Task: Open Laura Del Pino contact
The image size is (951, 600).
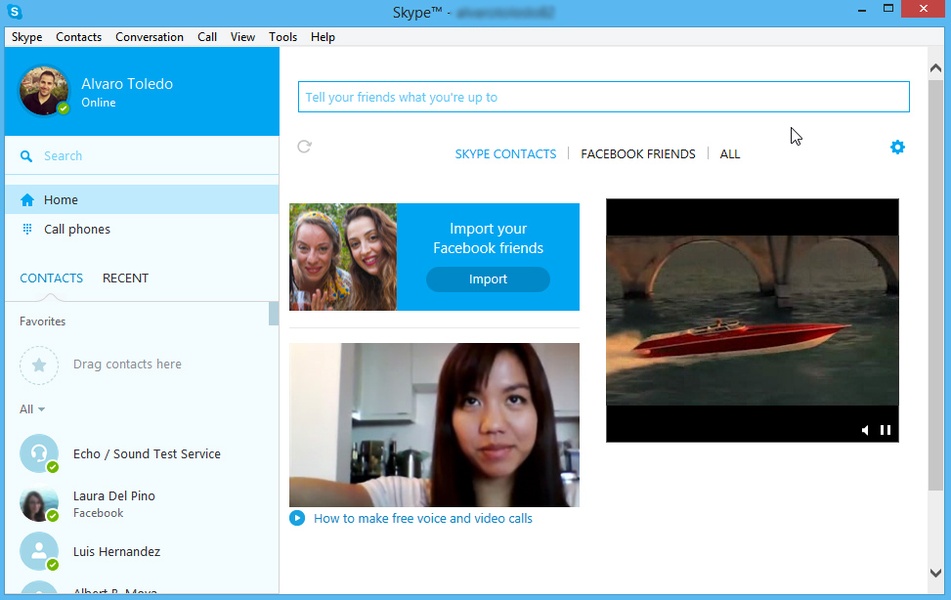Action: (x=114, y=503)
